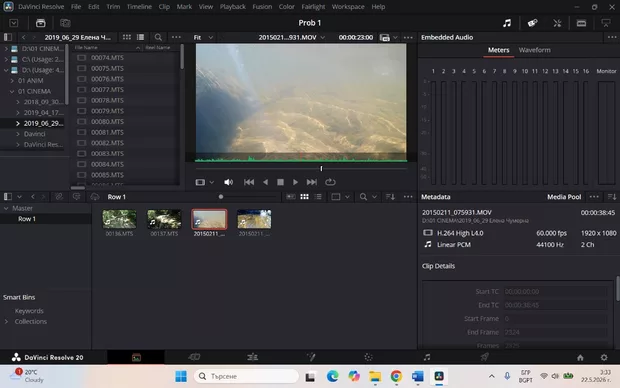The image size is (620, 388).
Task: Open the Fusion menu
Action: click(262, 7)
